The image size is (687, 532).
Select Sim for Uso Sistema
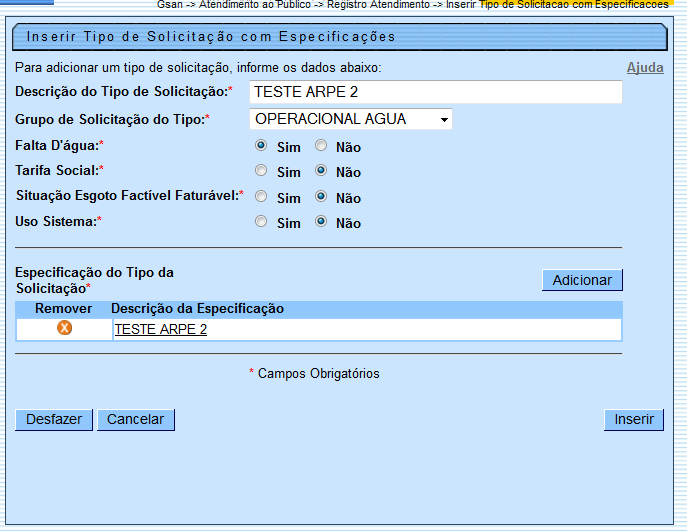pyautogui.click(x=262, y=222)
